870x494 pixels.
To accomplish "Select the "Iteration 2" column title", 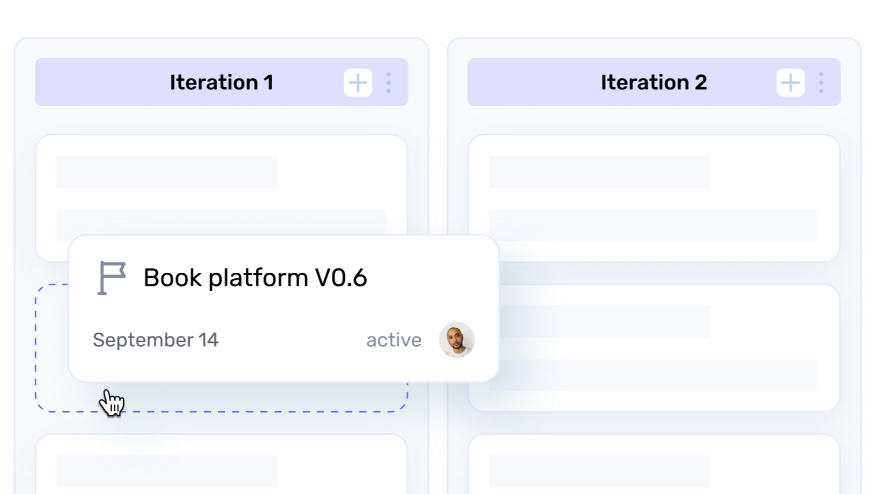I will point(654,83).
